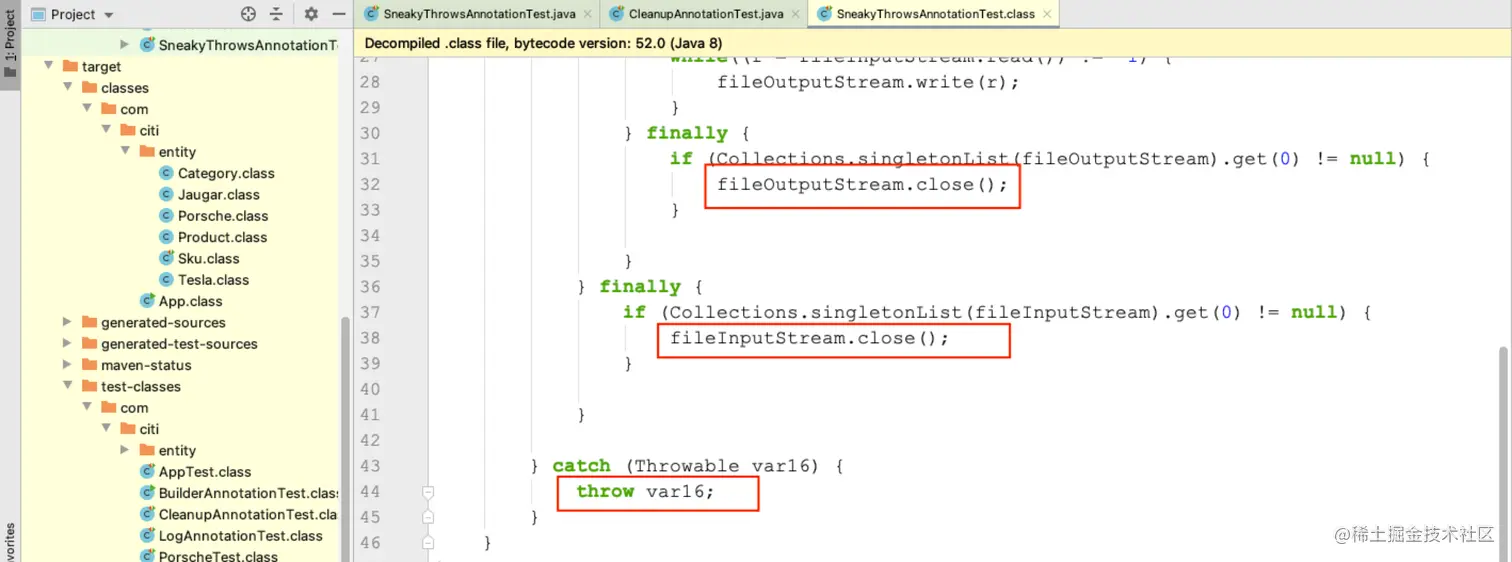Screen dimensions: 1512x562
Task: Click the code 'throw var16;' on line 44
Action: tap(645, 491)
